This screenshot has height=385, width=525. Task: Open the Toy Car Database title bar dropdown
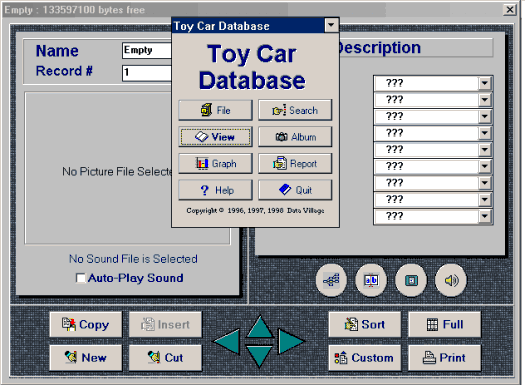click(331, 25)
